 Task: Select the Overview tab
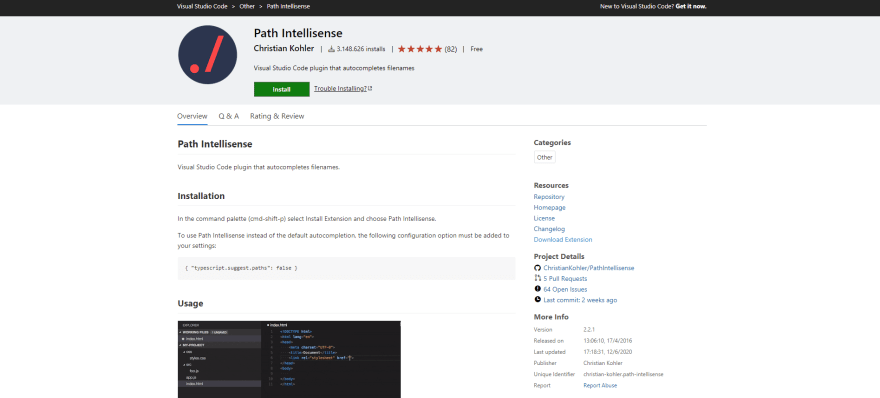click(192, 116)
